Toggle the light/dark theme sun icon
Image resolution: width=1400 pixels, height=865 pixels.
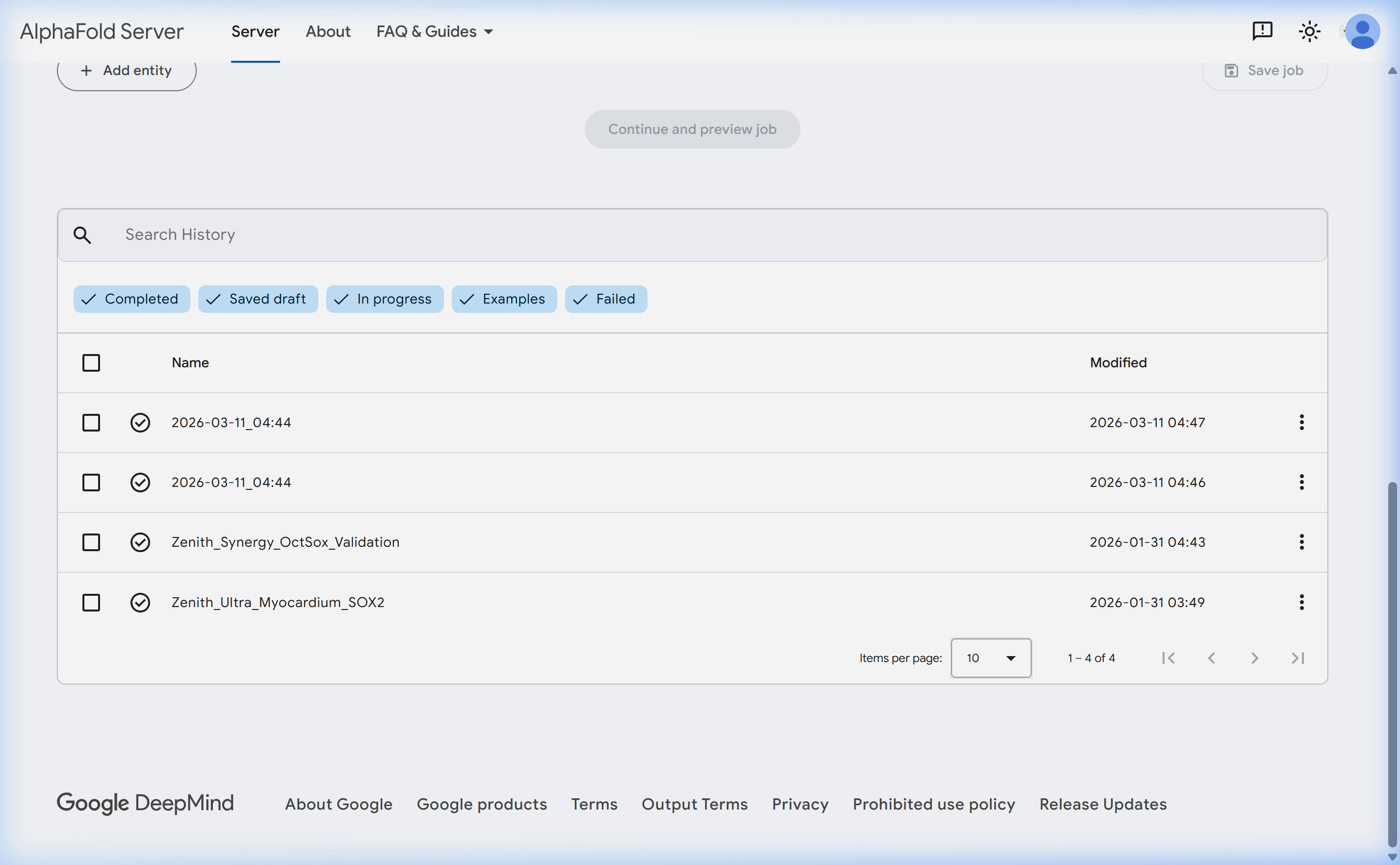[1309, 31]
